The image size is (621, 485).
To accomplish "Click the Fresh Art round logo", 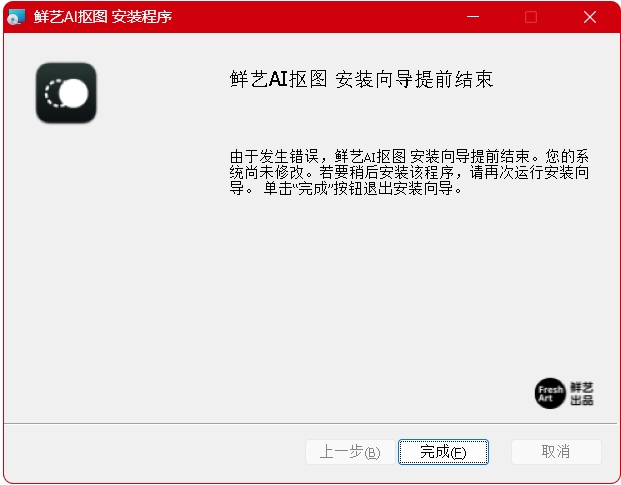I will [x=550, y=394].
